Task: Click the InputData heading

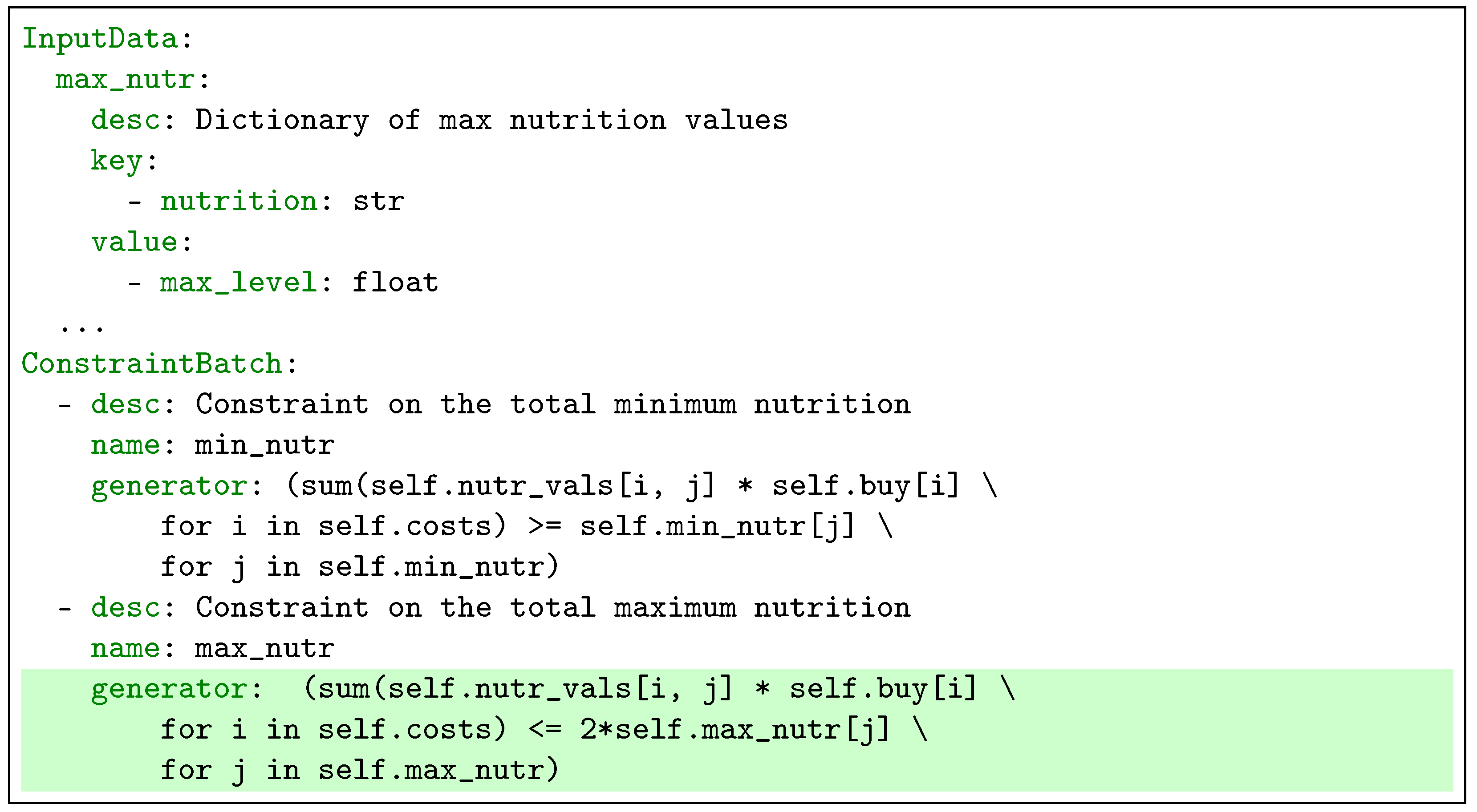Action: point(100,39)
